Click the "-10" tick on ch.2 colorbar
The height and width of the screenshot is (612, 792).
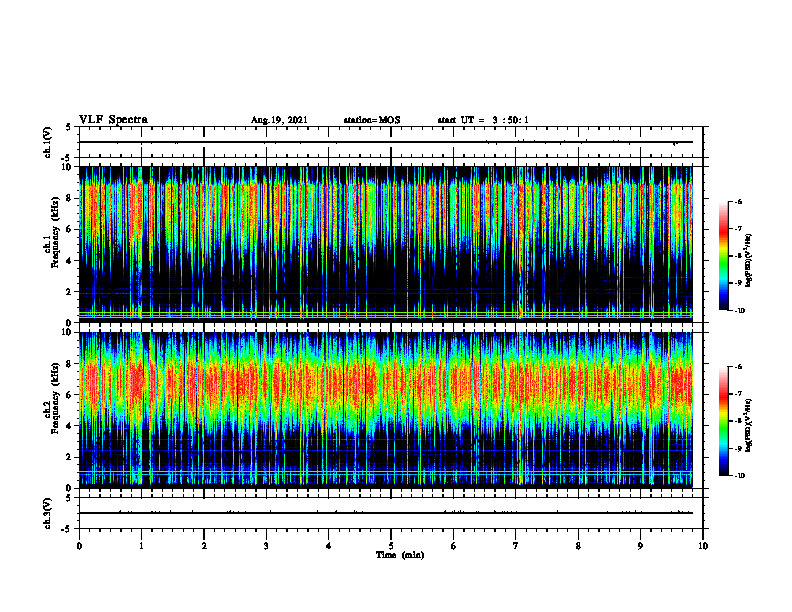point(739,476)
